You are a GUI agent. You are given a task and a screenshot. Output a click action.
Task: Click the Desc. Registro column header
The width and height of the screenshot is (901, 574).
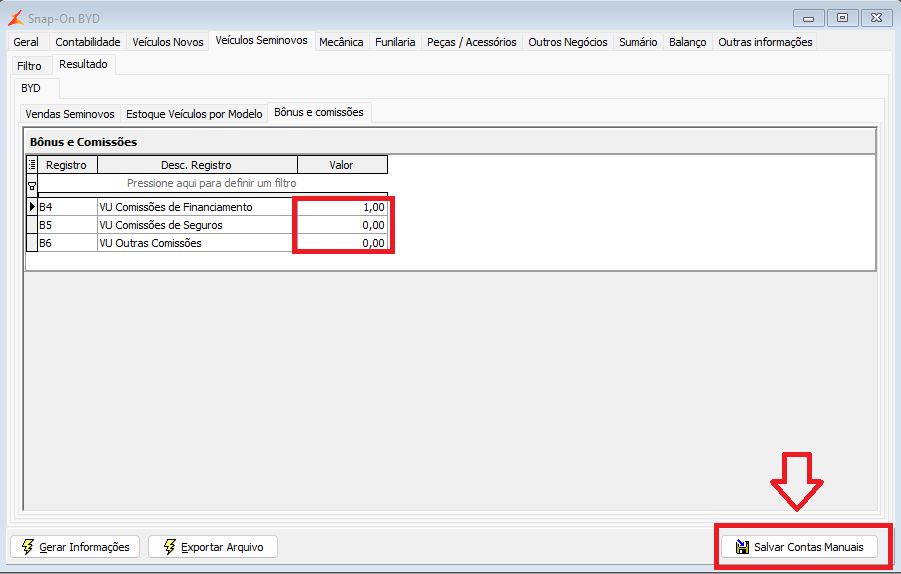click(x=197, y=165)
